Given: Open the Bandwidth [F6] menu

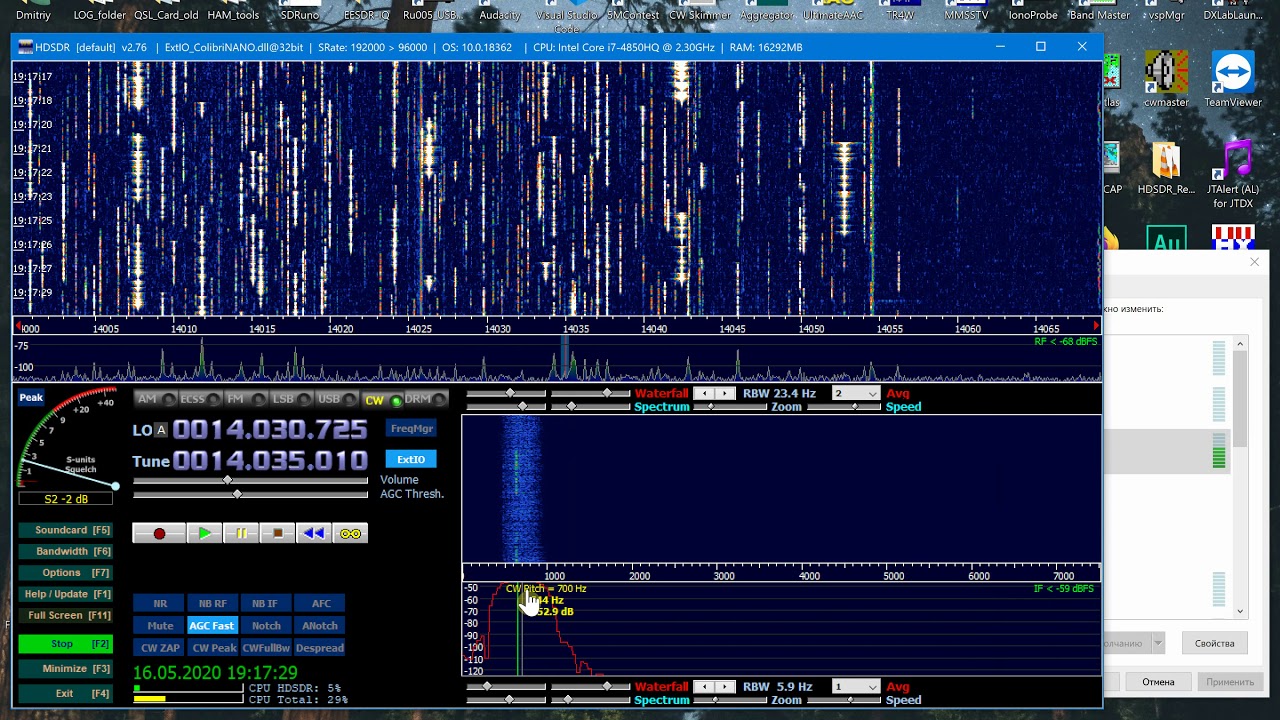Looking at the screenshot, I should click(65, 552).
